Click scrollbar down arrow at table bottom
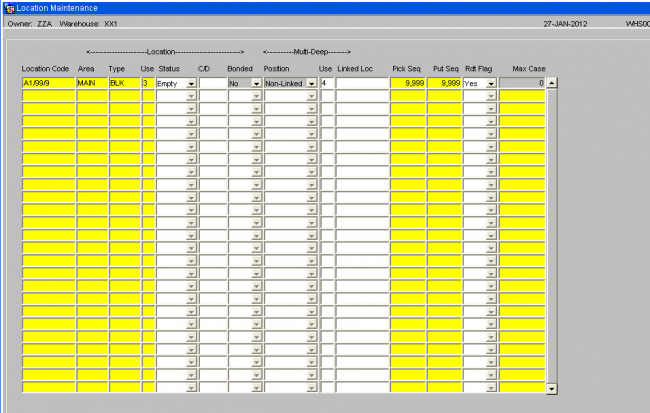The height and width of the screenshot is (413, 650). (x=552, y=389)
